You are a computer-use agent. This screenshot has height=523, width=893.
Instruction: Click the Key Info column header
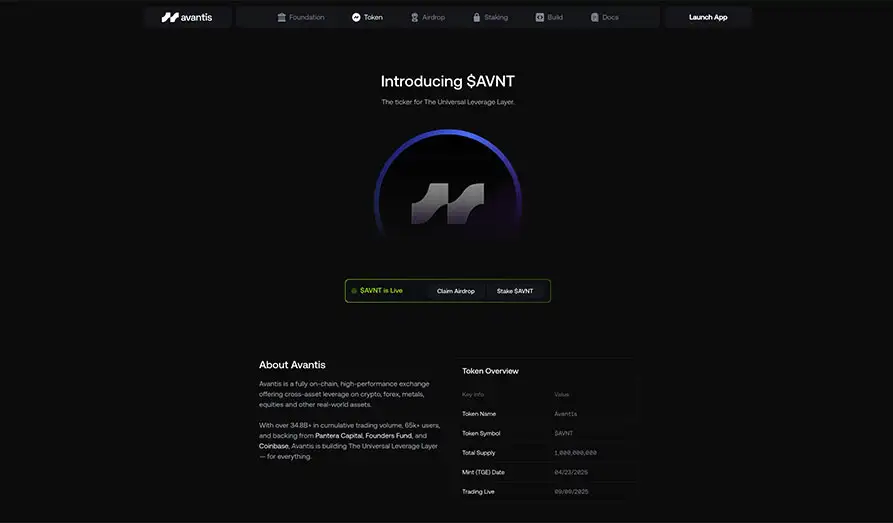(473, 394)
